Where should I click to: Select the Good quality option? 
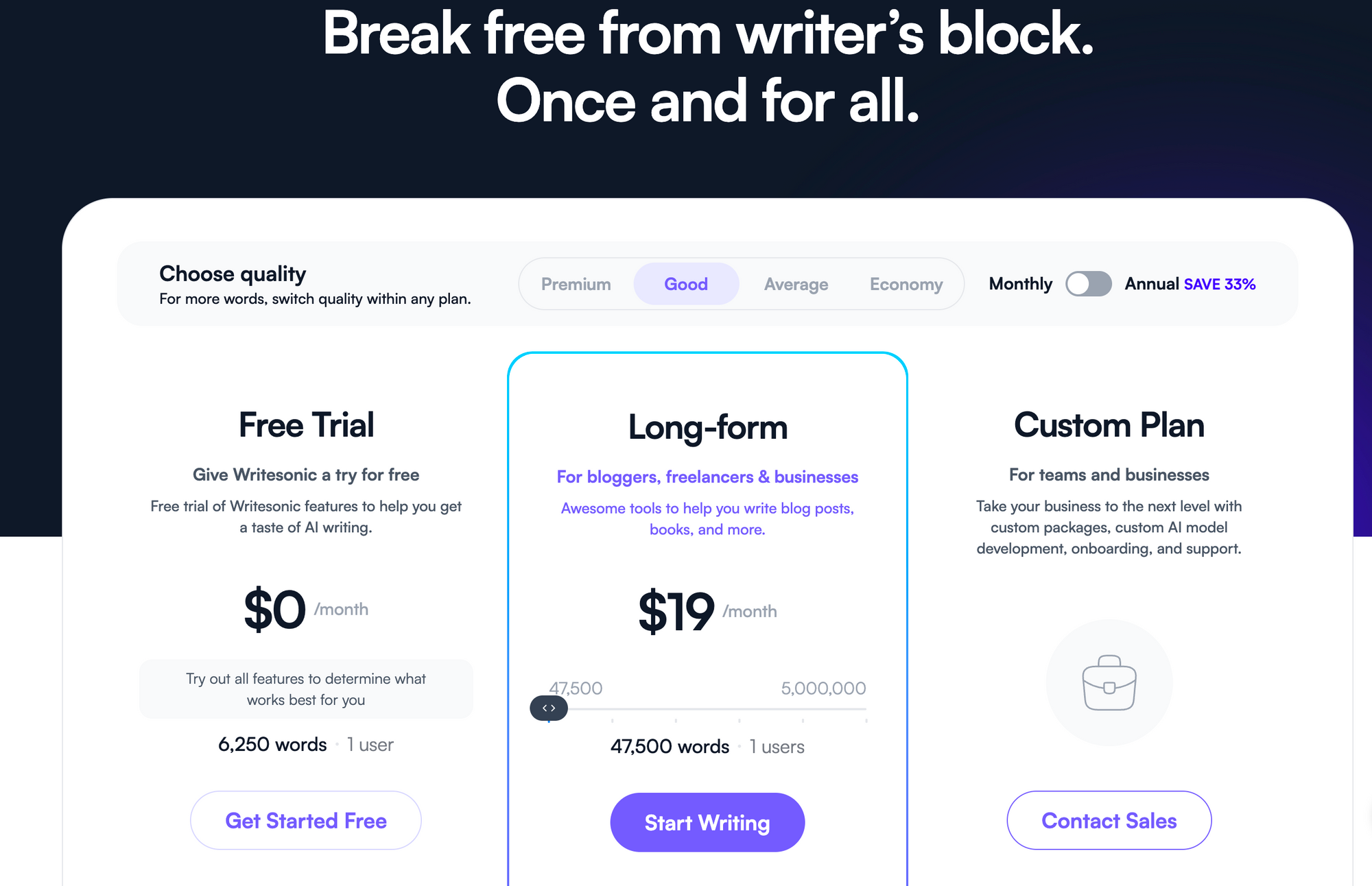click(x=685, y=284)
